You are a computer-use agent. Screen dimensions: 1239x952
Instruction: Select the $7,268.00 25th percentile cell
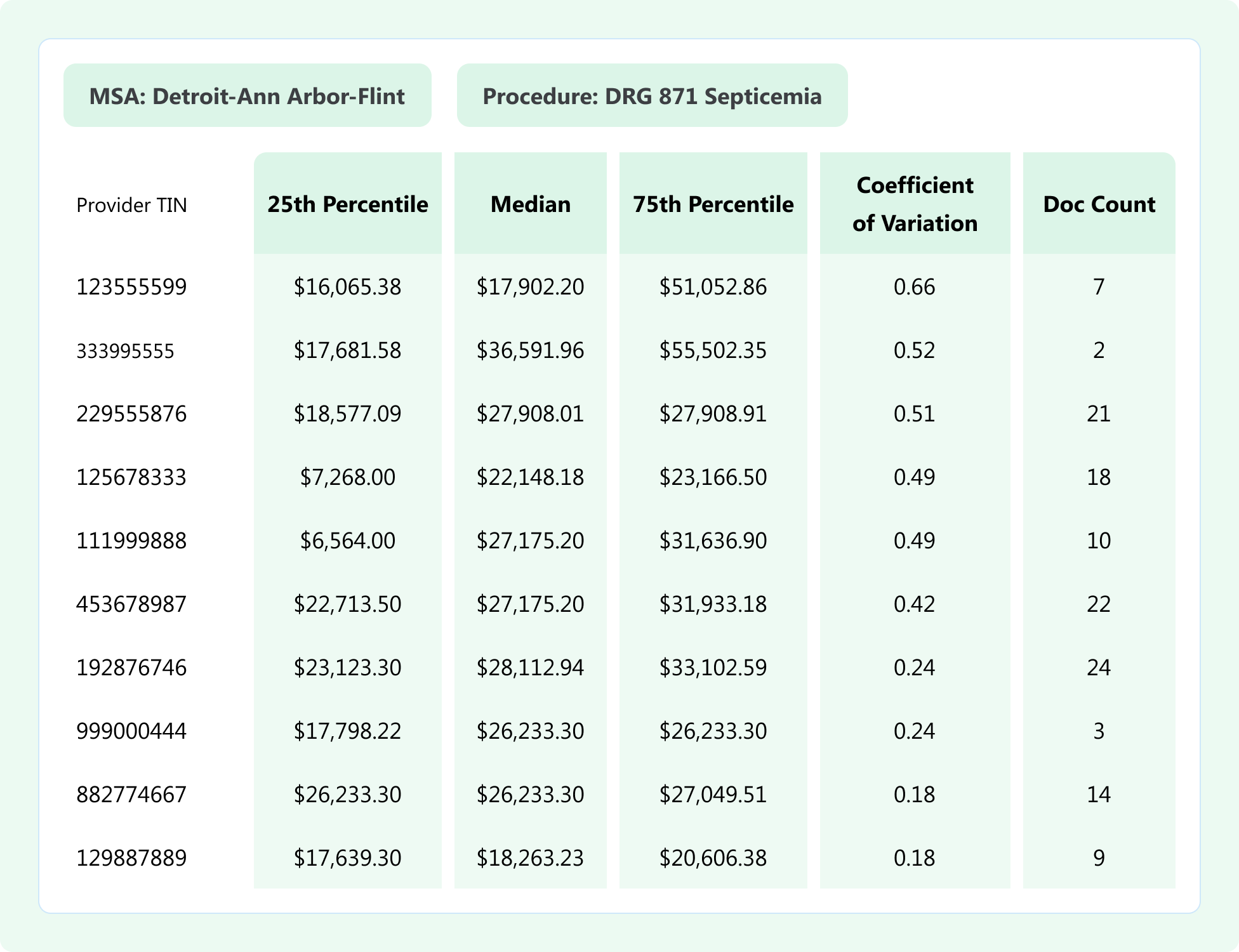[x=347, y=477]
